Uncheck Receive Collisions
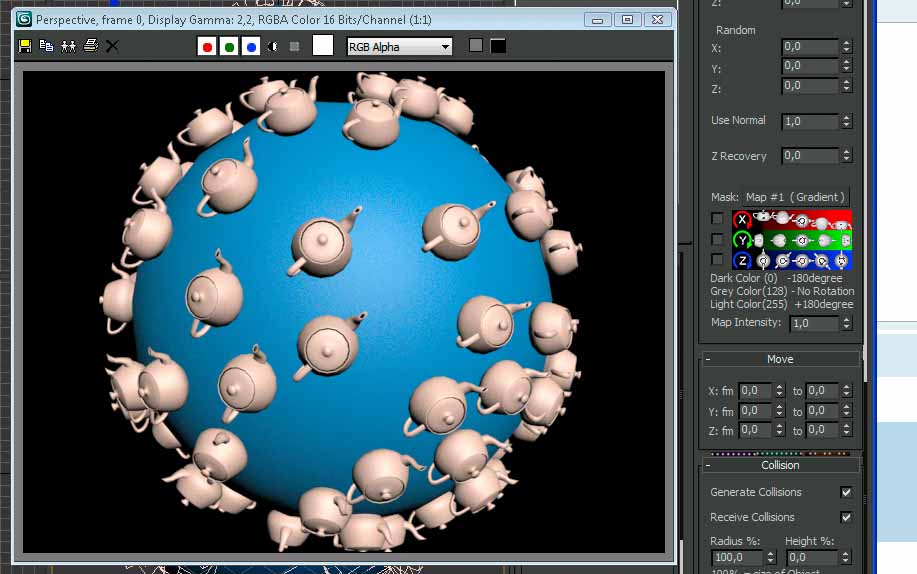This screenshot has width=917, height=574. (846, 517)
